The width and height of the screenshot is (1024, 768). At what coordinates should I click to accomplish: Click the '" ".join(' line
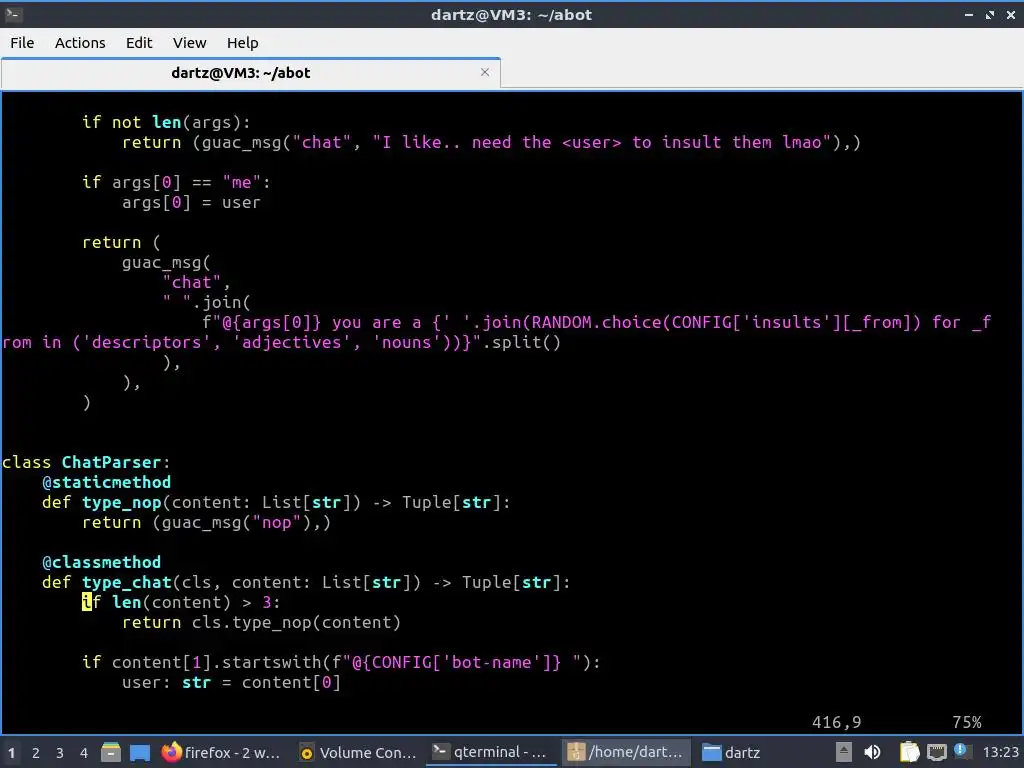pyautogui.click(x=206, y=302)
